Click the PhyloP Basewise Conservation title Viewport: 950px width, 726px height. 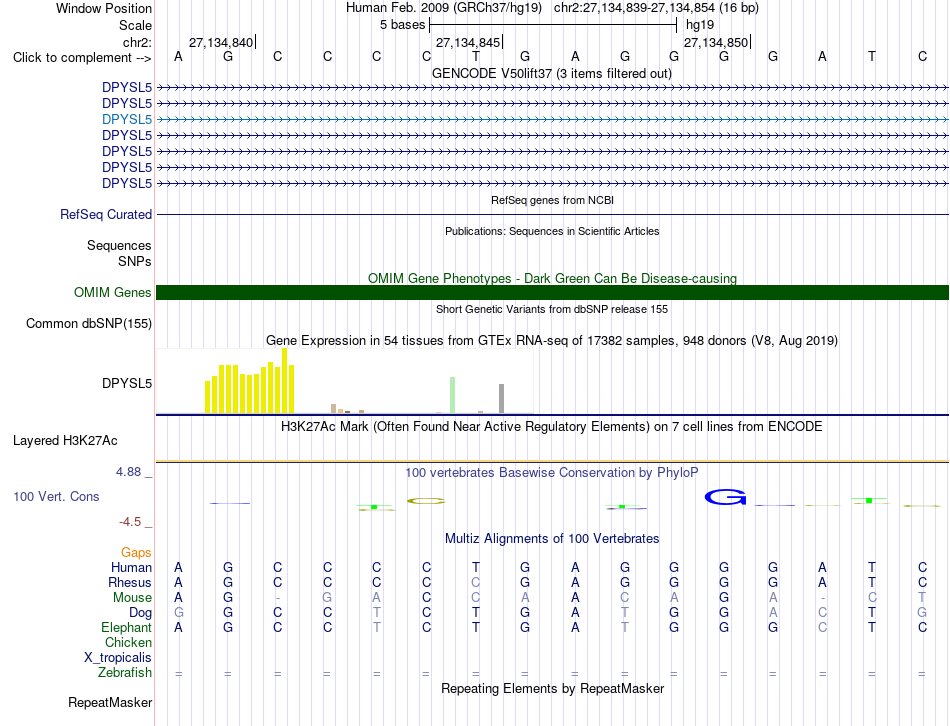click(x=552, y=473)
